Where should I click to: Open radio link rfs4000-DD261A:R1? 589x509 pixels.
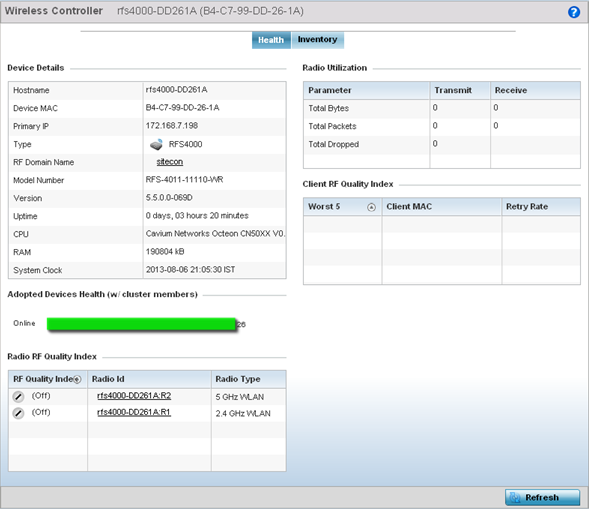pyautogui.click(x=134, y=412)
